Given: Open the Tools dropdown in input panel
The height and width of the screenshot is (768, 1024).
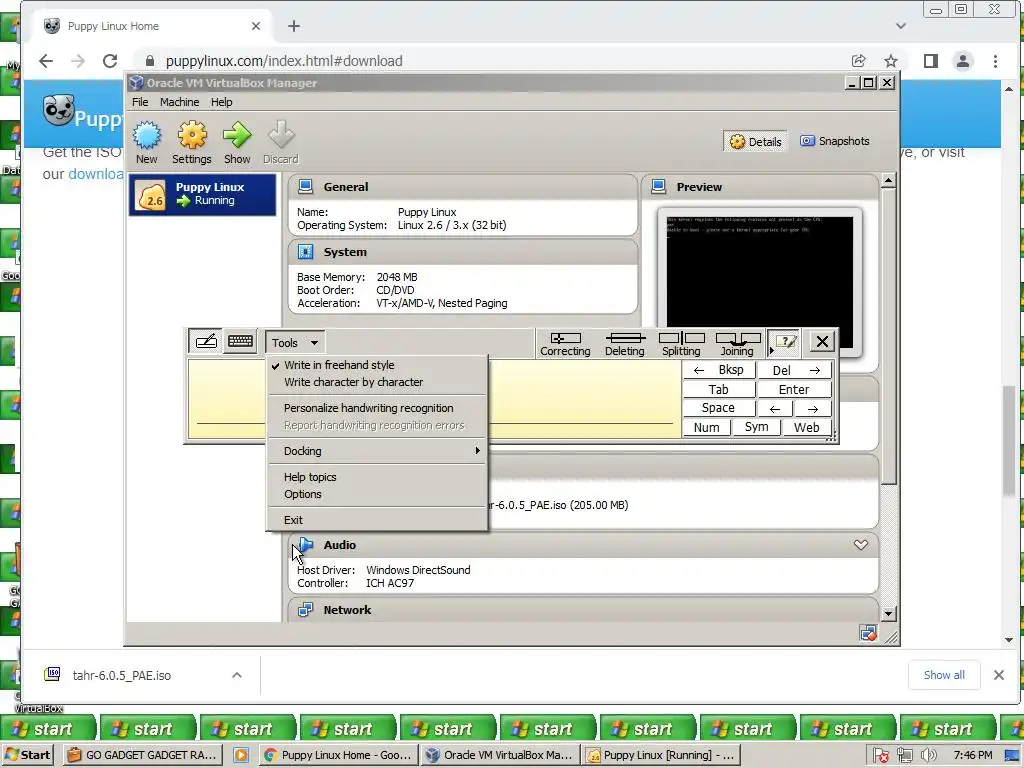Looking at the screenshot, I should pos(295,343).
